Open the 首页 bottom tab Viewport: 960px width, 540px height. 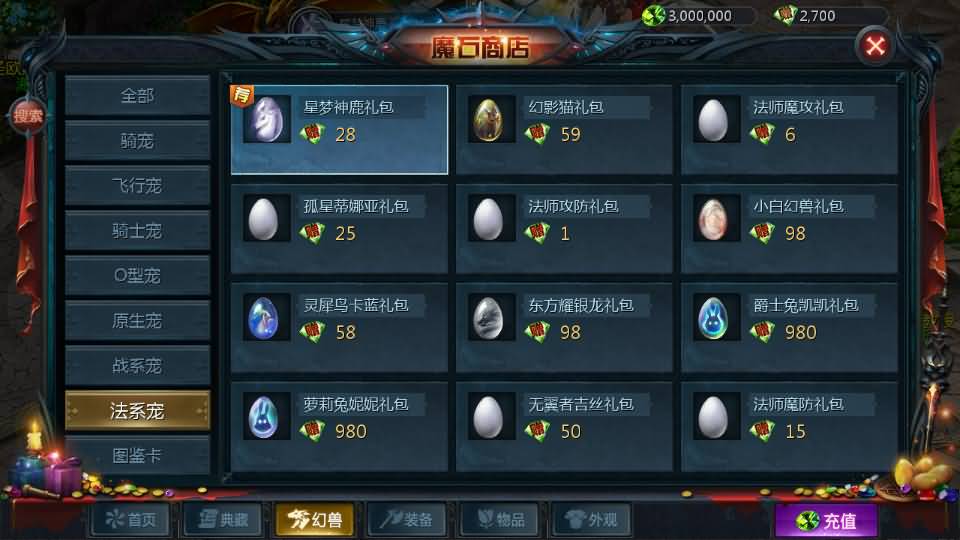[131, 520]
